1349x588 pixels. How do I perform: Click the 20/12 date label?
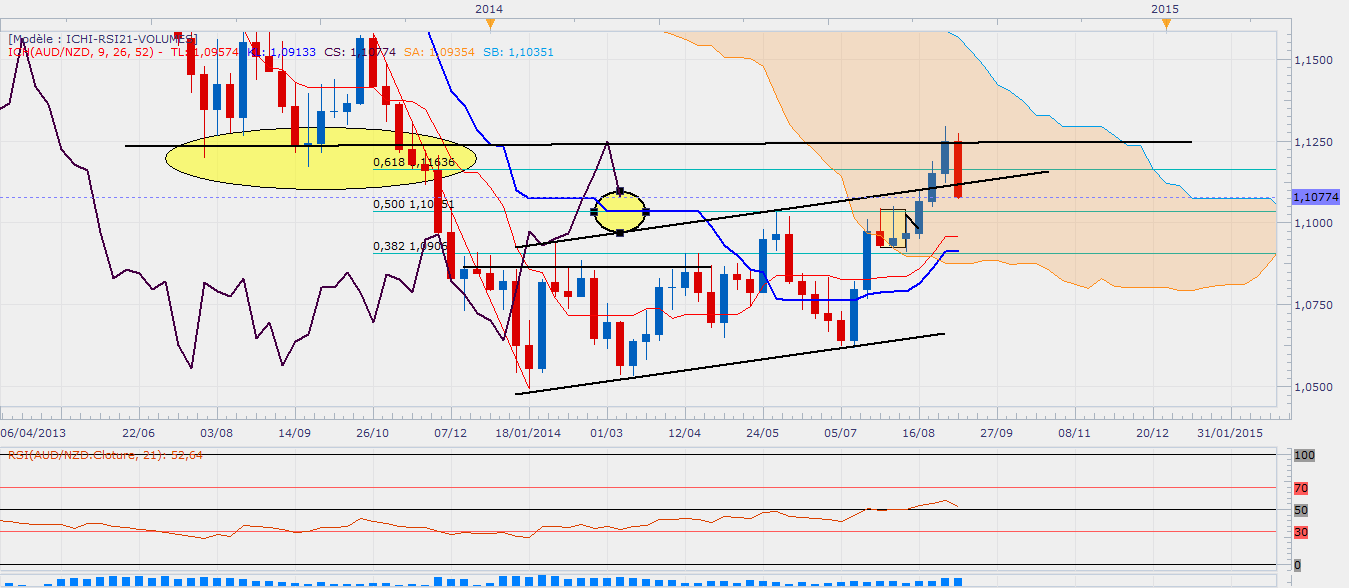[1152, 432]
